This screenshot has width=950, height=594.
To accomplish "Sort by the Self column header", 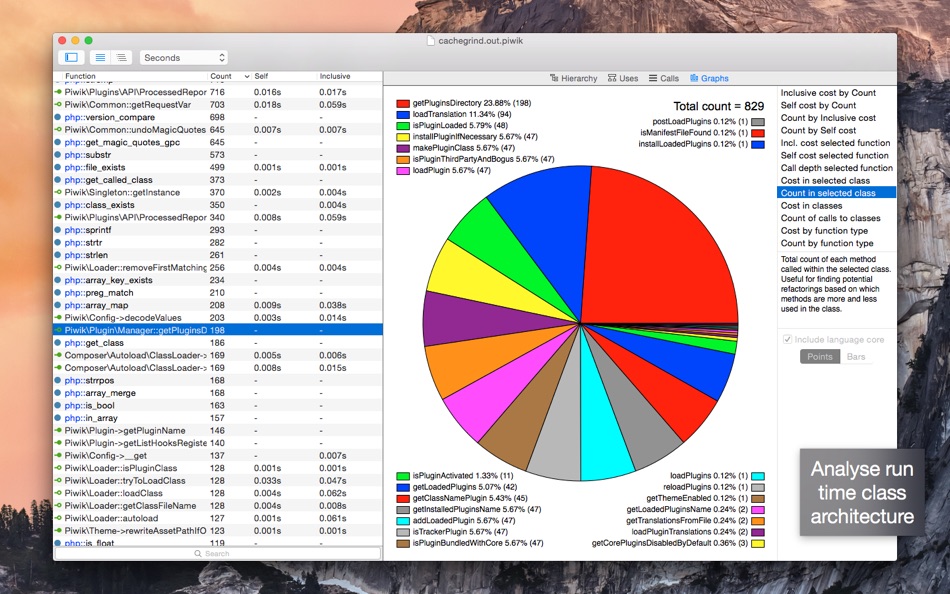I will coord(285,76).
